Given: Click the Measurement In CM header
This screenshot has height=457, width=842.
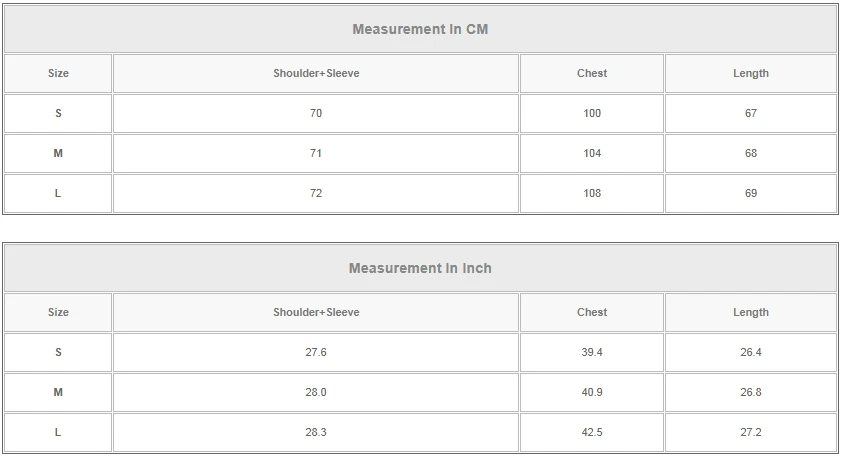Looking at the screenshot, I should (420, 29).
